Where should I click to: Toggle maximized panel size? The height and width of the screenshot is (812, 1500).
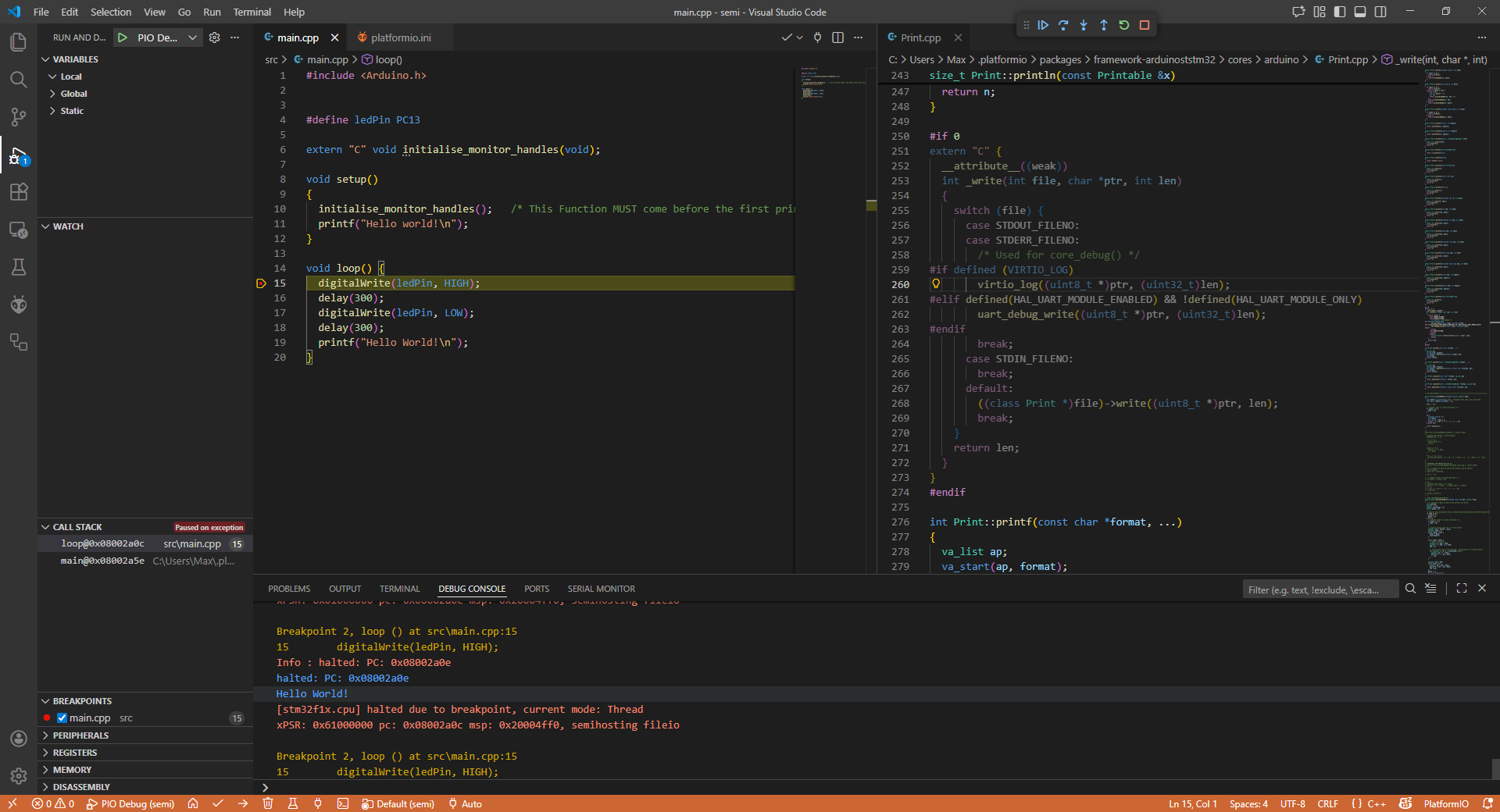(1462, 589)
